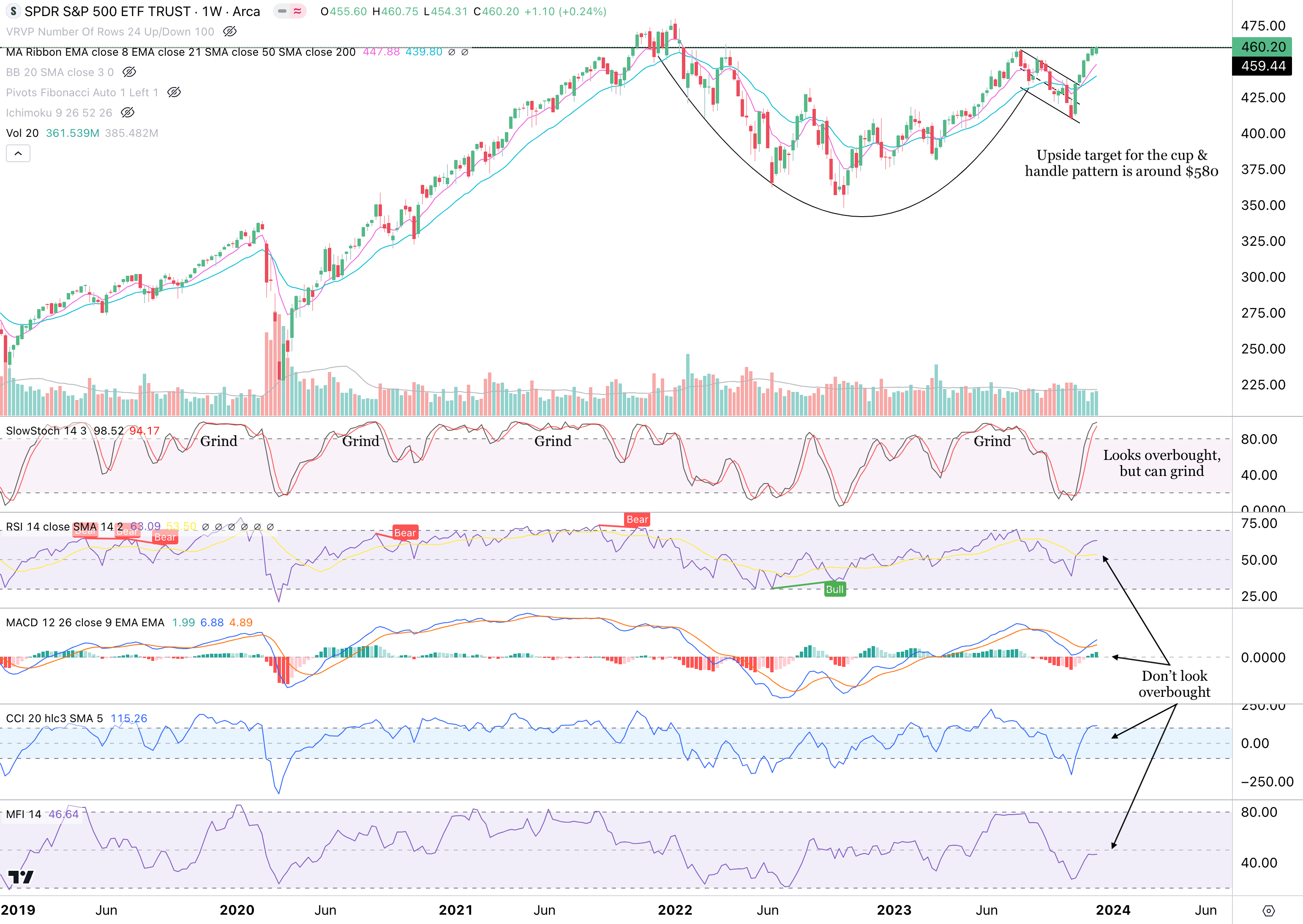
Task: Click the upside target $580 annotation text
Action: [1121, 163]
